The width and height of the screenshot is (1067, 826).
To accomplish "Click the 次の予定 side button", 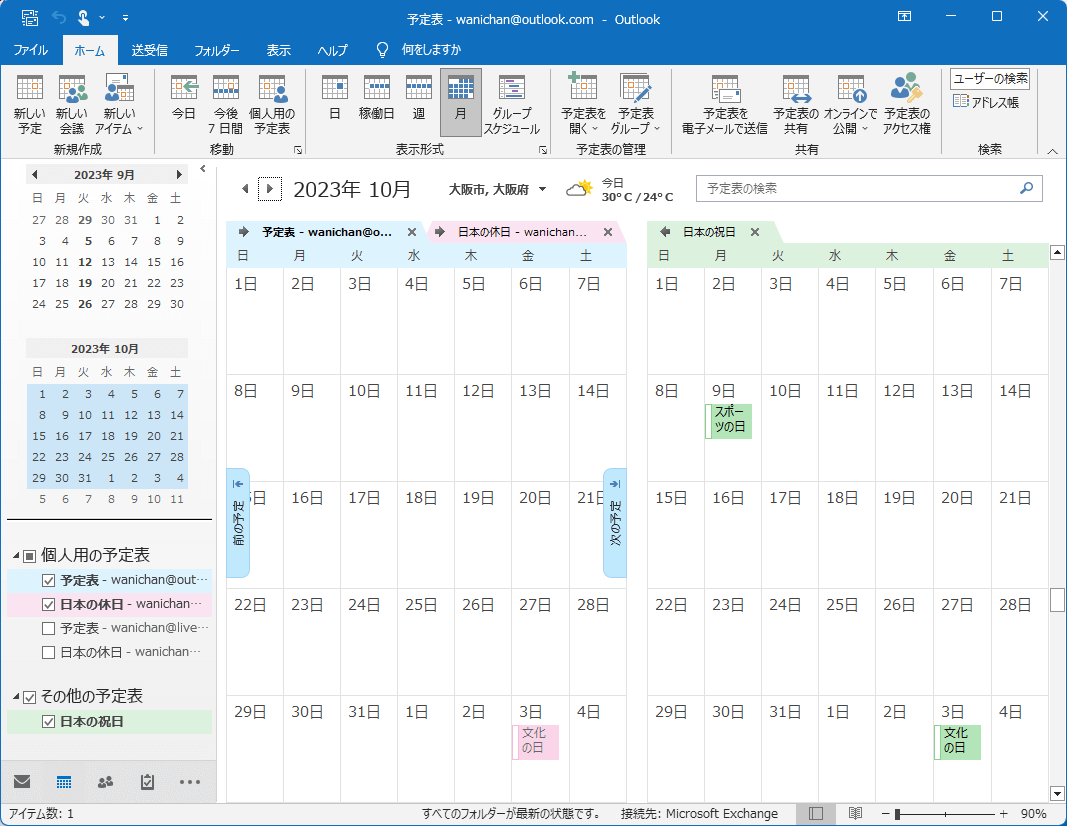I will [x=615, y=523].
